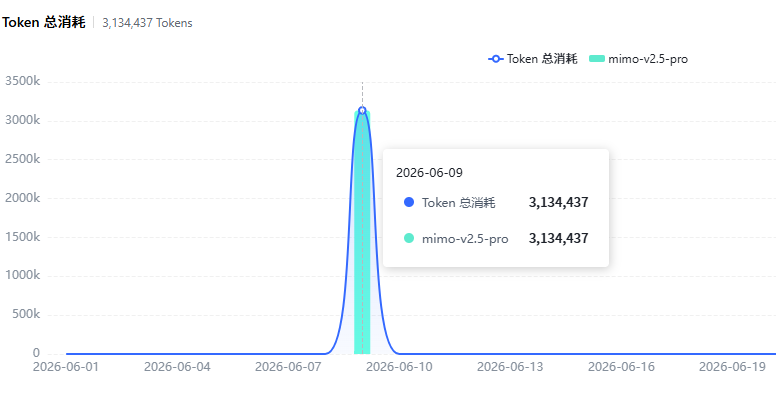Click the green mimo-v2.5-pro bar
Viewport: 776px width, 394px height.
click(362, 233)
